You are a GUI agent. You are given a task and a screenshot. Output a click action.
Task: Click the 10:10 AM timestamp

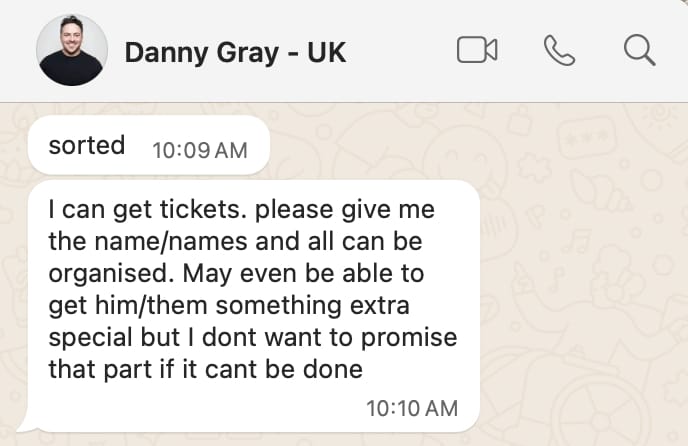(412, 408)
